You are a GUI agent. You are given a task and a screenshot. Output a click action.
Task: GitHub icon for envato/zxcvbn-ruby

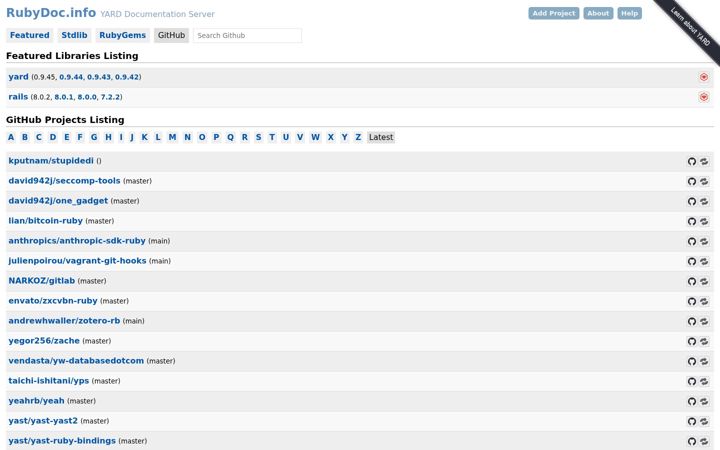(x=692, y=301)
